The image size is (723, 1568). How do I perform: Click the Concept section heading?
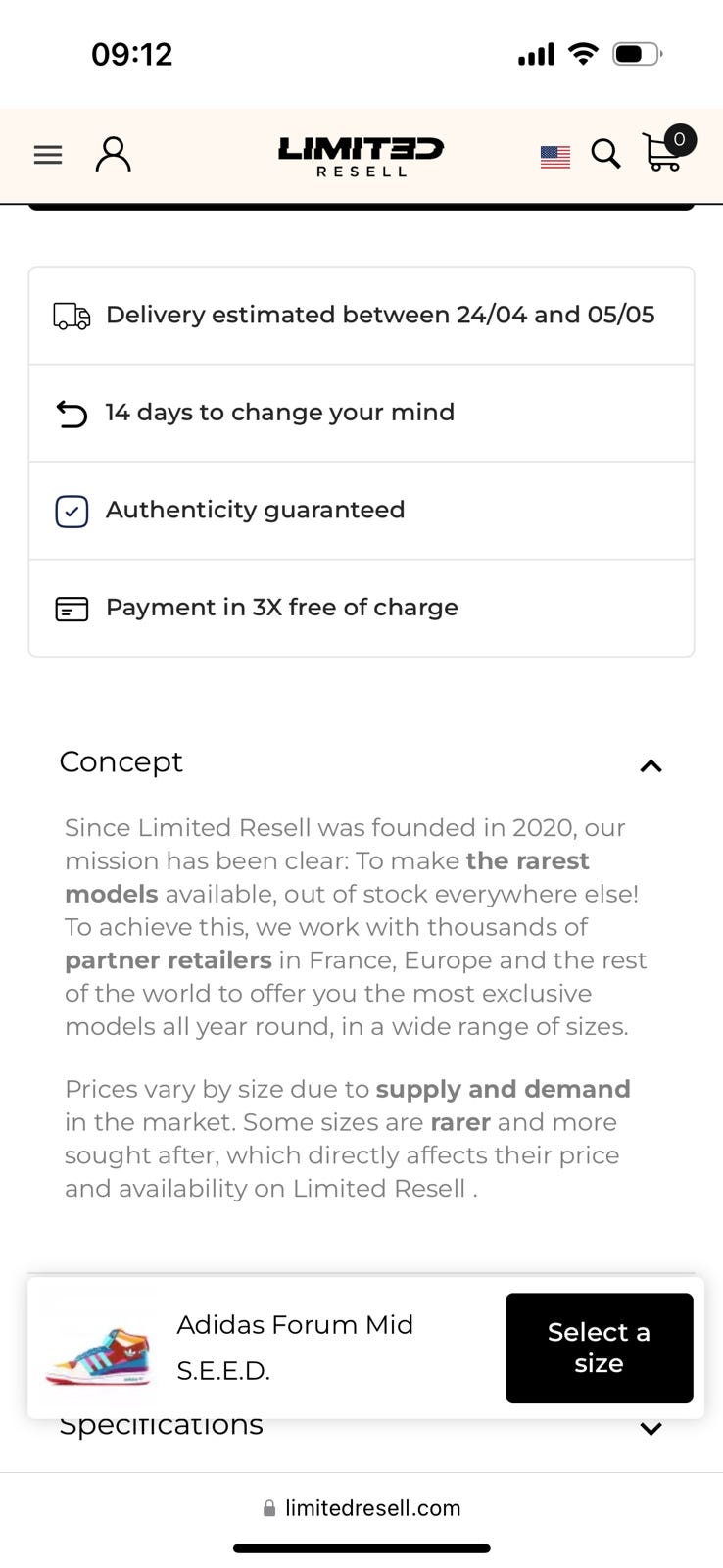pos(121,761)
